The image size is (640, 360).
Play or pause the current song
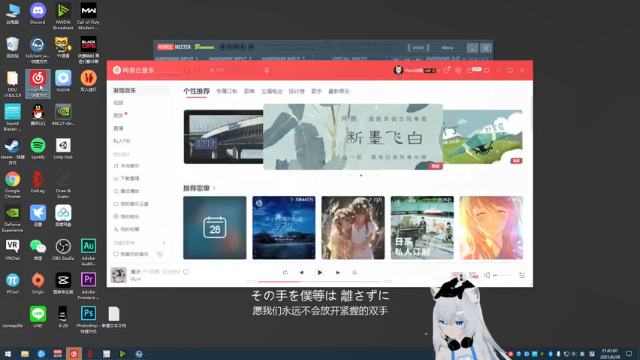(320, 272)
